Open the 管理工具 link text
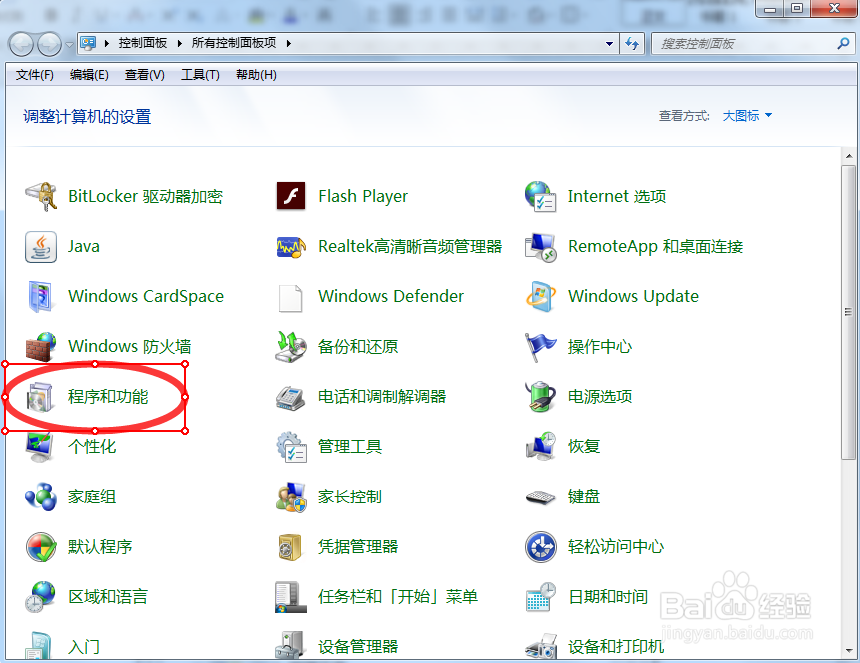The width and height of the screenshot is (860, 663). [350, 446]
